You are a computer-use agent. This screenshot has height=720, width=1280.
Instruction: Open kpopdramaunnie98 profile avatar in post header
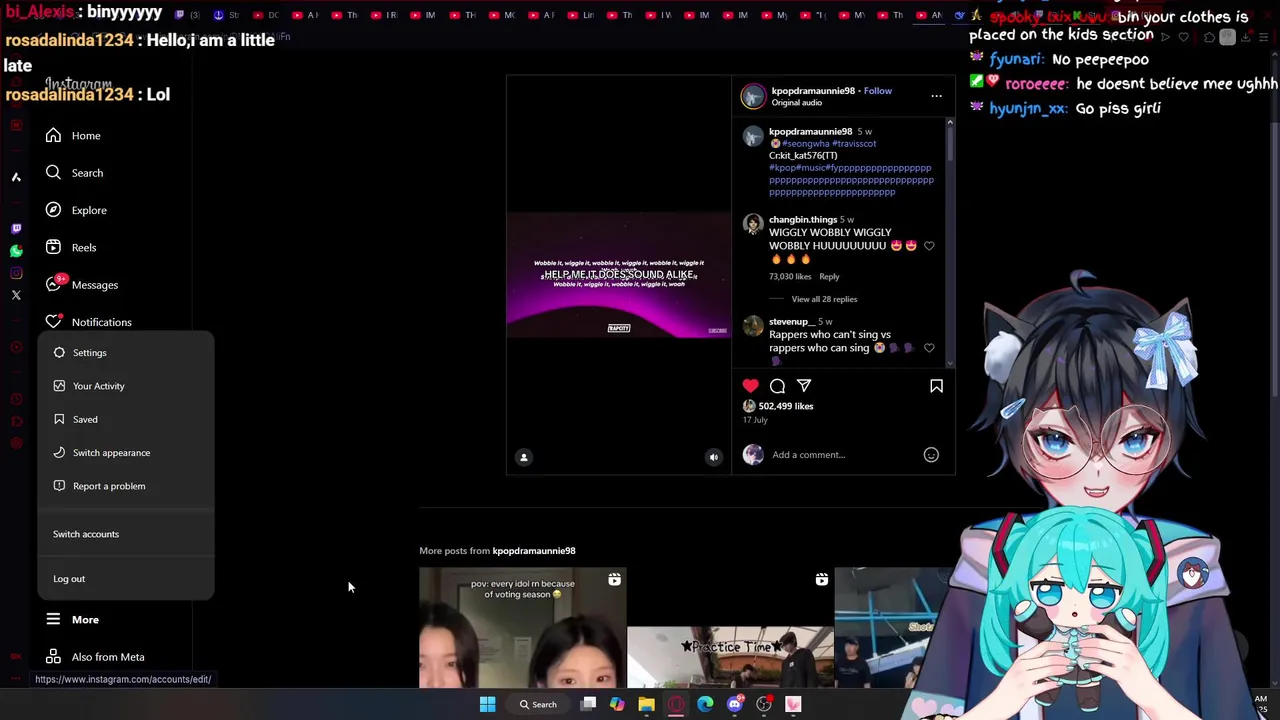coord(753,96)
